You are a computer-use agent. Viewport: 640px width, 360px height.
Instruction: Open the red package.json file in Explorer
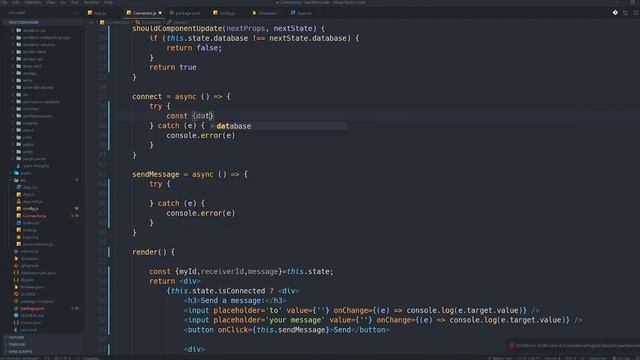tap(32, 309)
